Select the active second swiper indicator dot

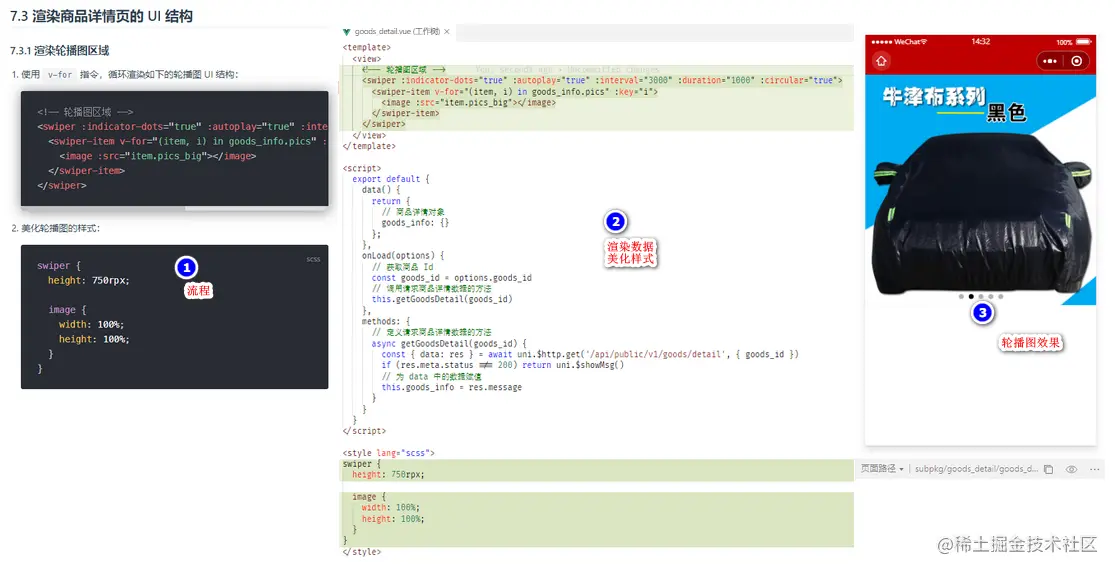(971, 297)
